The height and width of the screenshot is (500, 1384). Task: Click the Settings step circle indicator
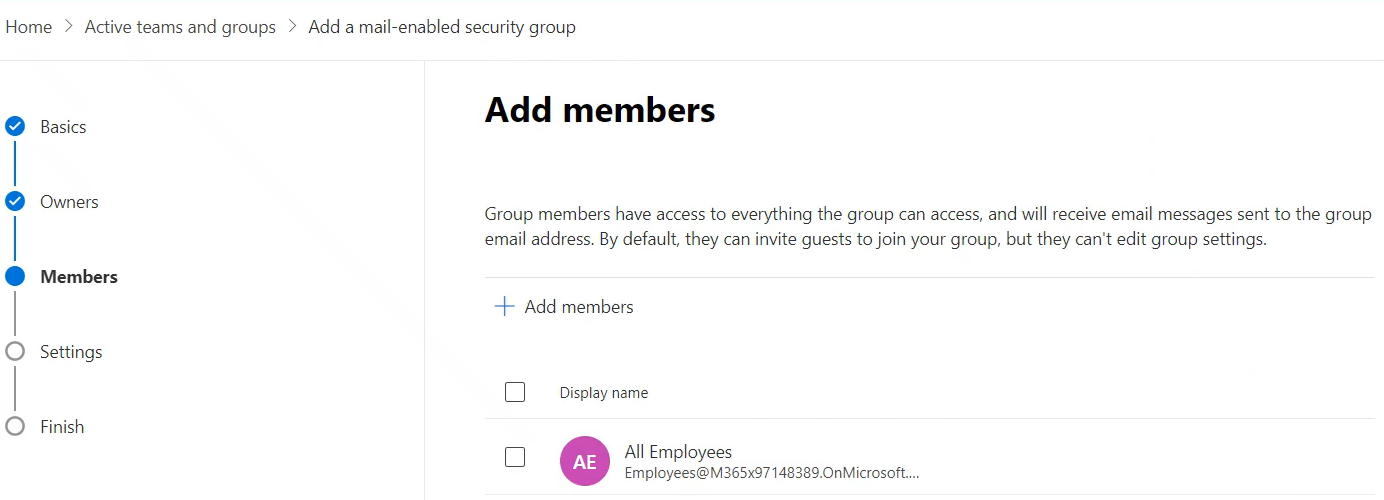[x=15, y=352]
